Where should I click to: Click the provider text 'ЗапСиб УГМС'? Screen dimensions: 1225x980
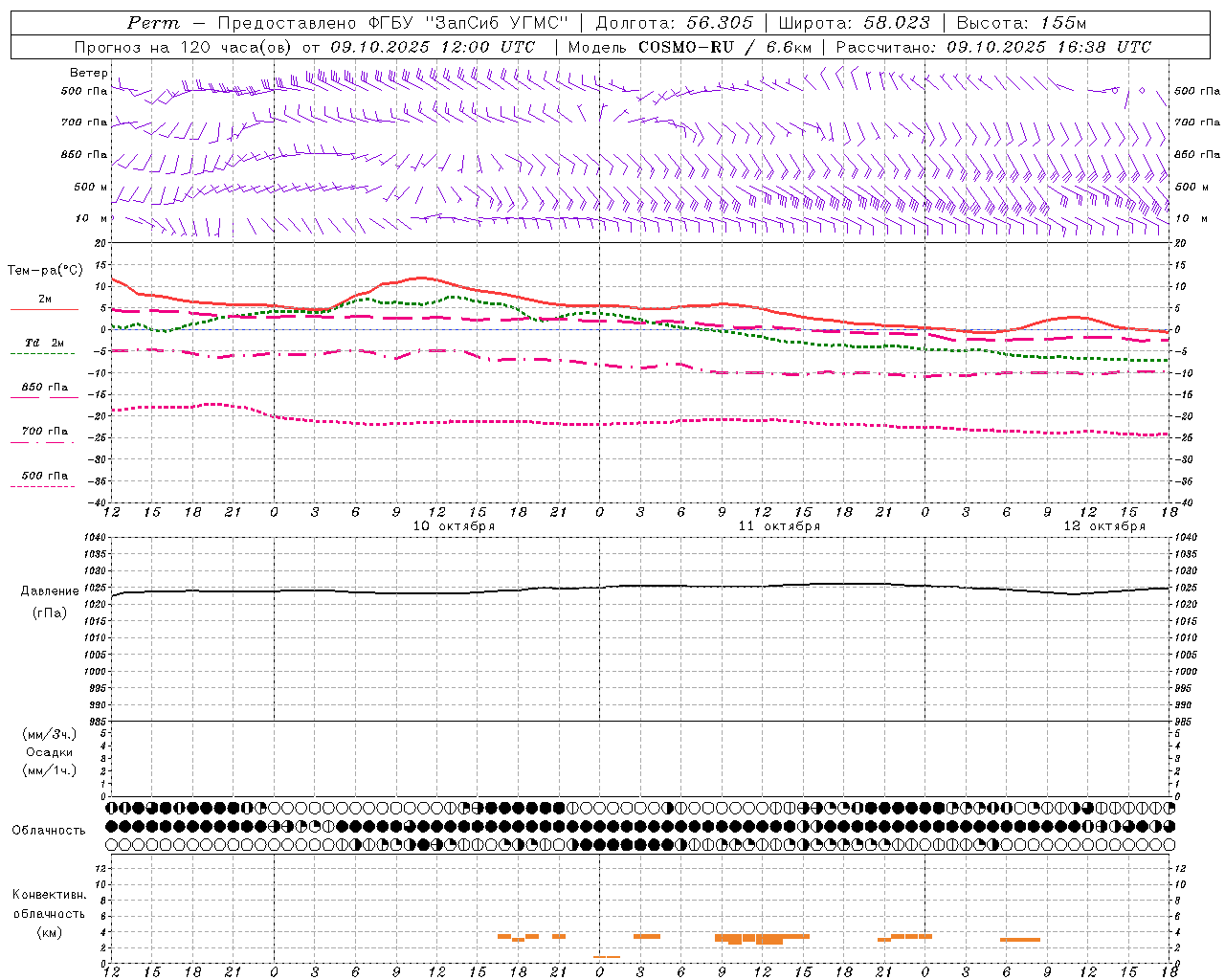pyautogui.click(x=496, y=23)
